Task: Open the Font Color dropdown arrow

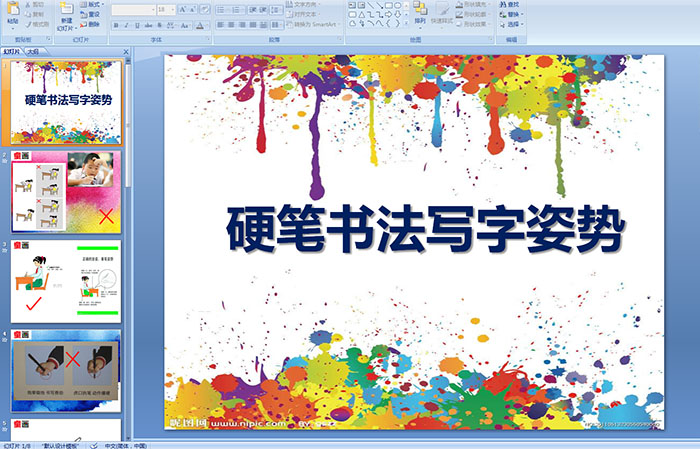Action: 207,25
